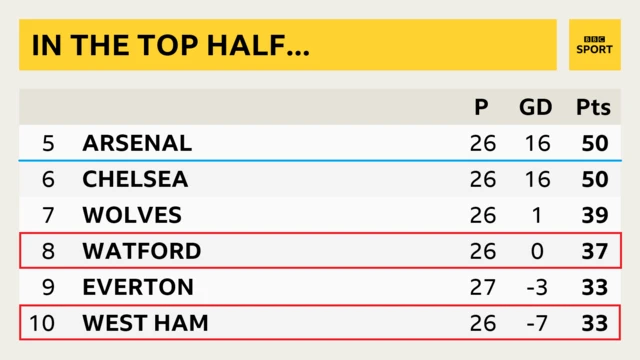Select the CHELSEA team name

click(135, 179)
